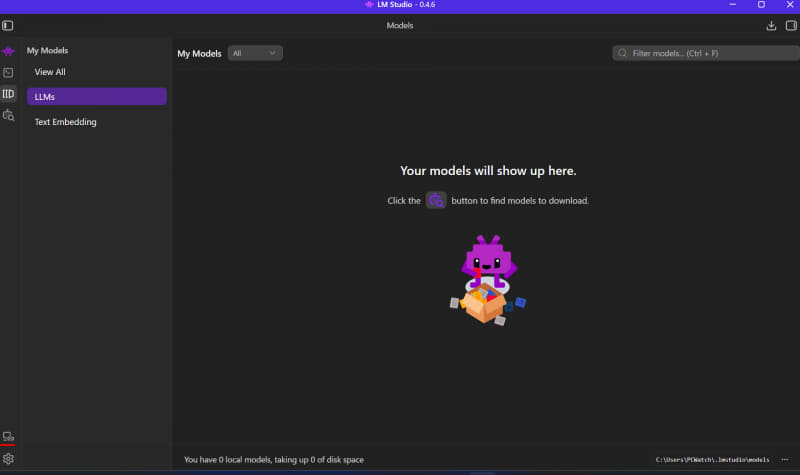800x475 pixels.
Task: Click the purple Discover button in hint text
Action: point(436,201)
